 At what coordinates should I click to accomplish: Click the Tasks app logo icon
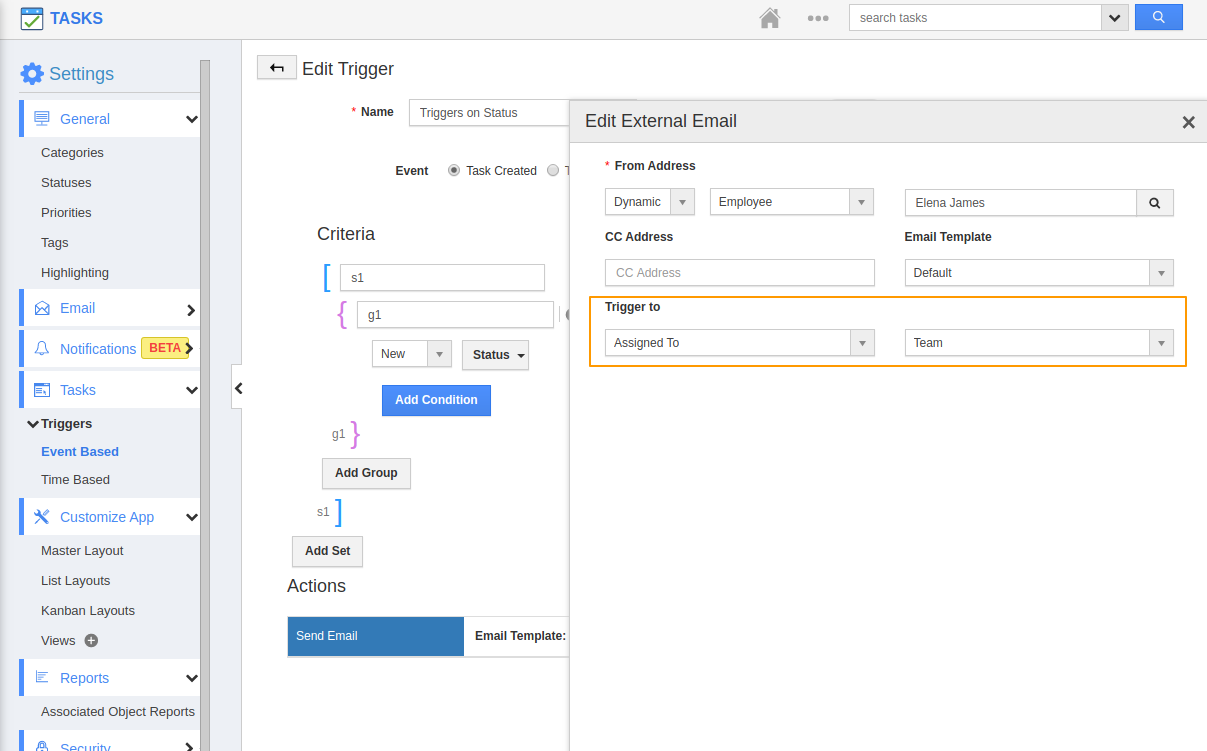(32, 18)
